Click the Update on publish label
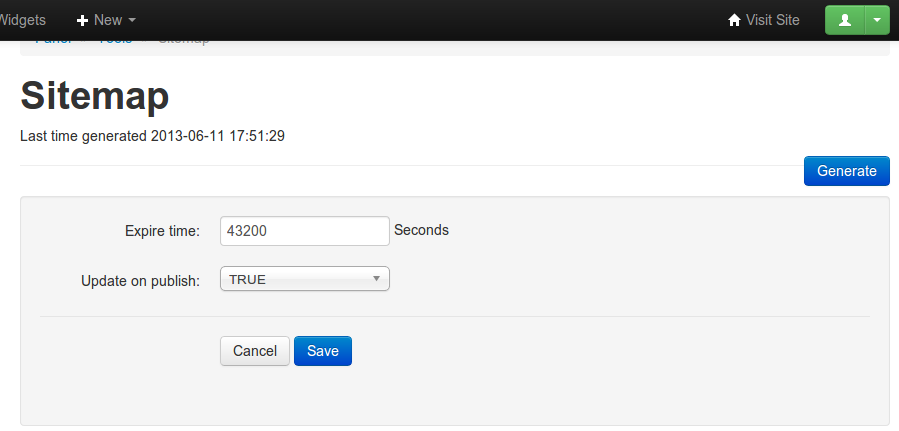This screenshot has width=899, height=431. click(140, 280)
